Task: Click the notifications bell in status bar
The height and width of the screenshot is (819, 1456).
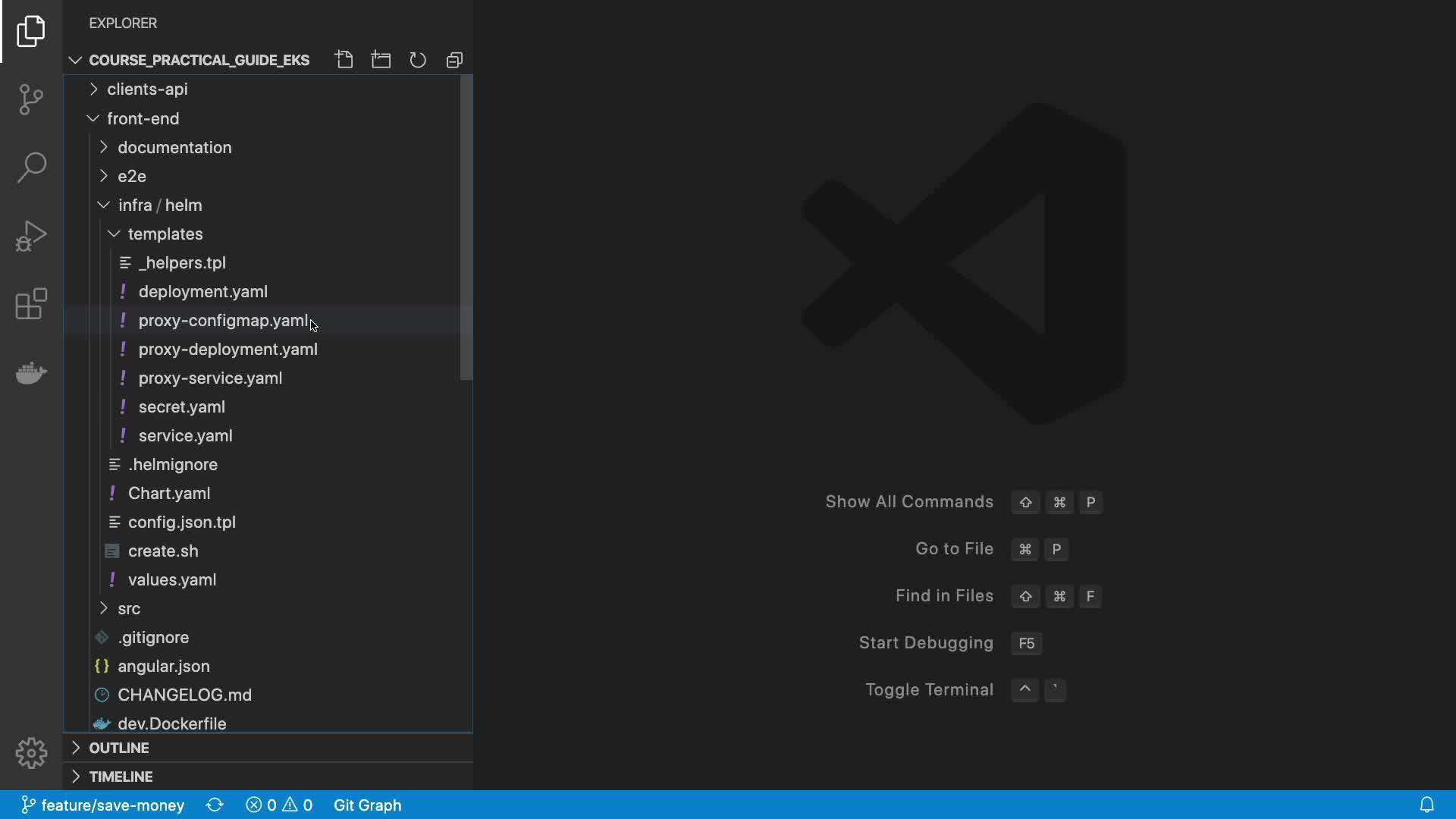Action: click(x=1426, y=805)
